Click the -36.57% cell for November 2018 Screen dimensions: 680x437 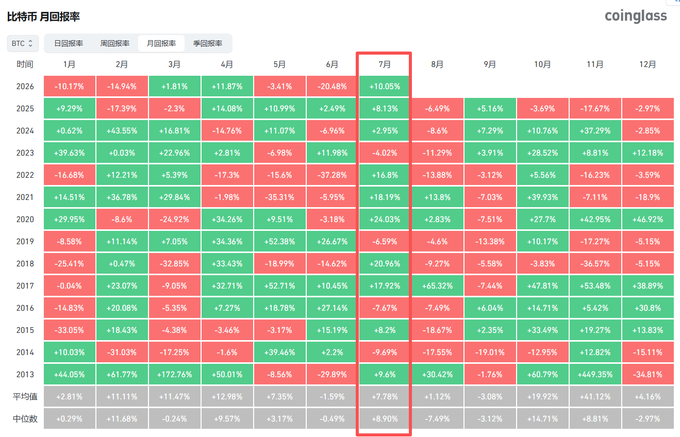click(x=595, y=264)
